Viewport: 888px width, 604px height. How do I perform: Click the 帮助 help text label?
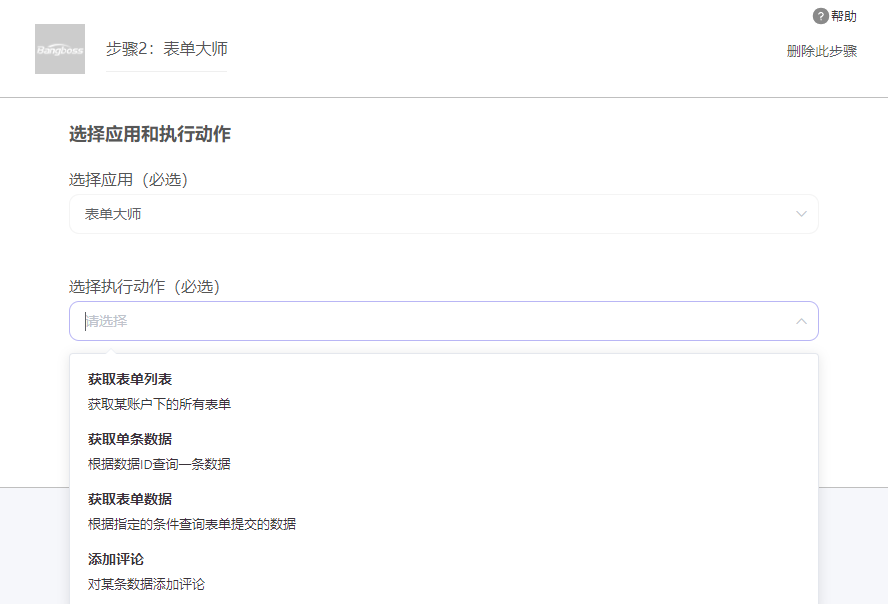(844, 16)
